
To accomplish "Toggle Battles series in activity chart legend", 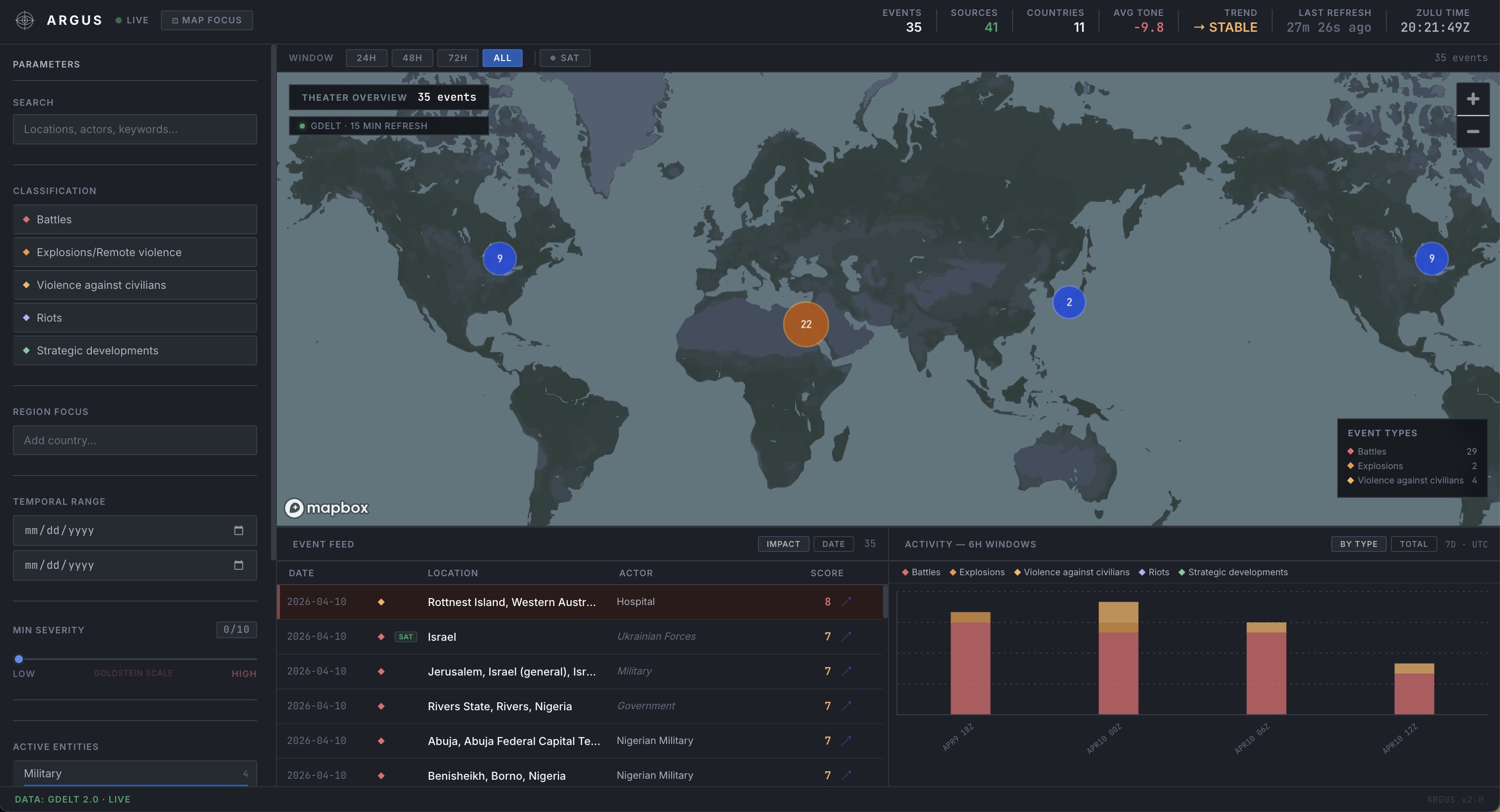I will click(921, 572).
